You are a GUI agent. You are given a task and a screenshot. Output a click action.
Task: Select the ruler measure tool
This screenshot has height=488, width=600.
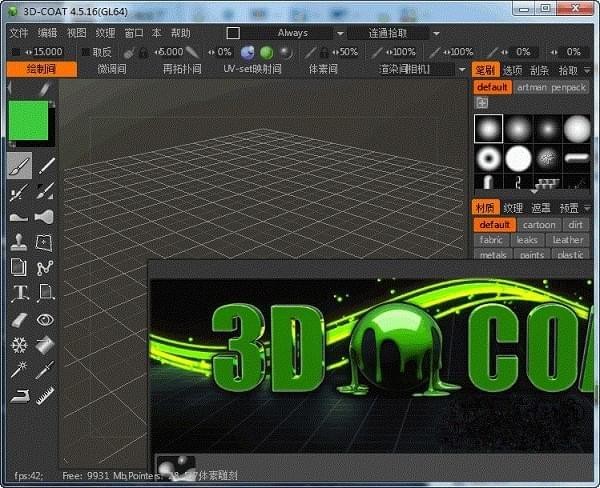pyautogui.click(x=45, y=397)
